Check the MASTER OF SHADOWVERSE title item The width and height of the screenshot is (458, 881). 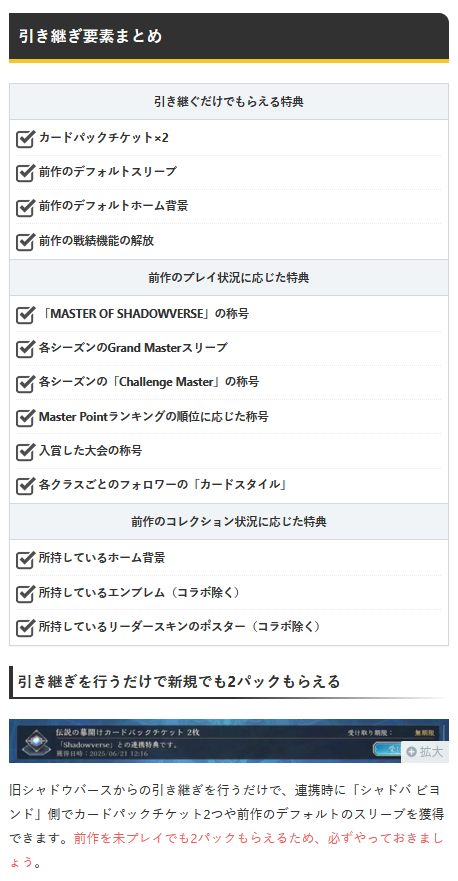(x=25, y=315)
